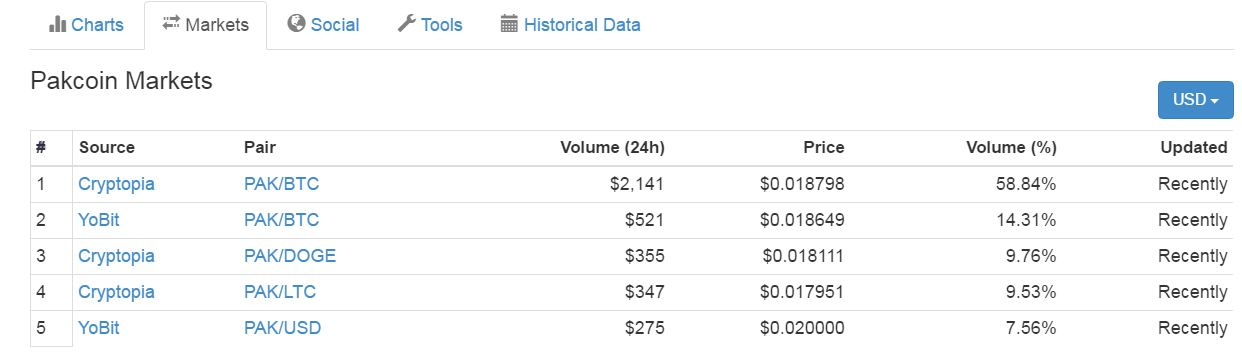
Task: Open PAK/BTC pair link for Cryptopia
Action: [282, 184]
